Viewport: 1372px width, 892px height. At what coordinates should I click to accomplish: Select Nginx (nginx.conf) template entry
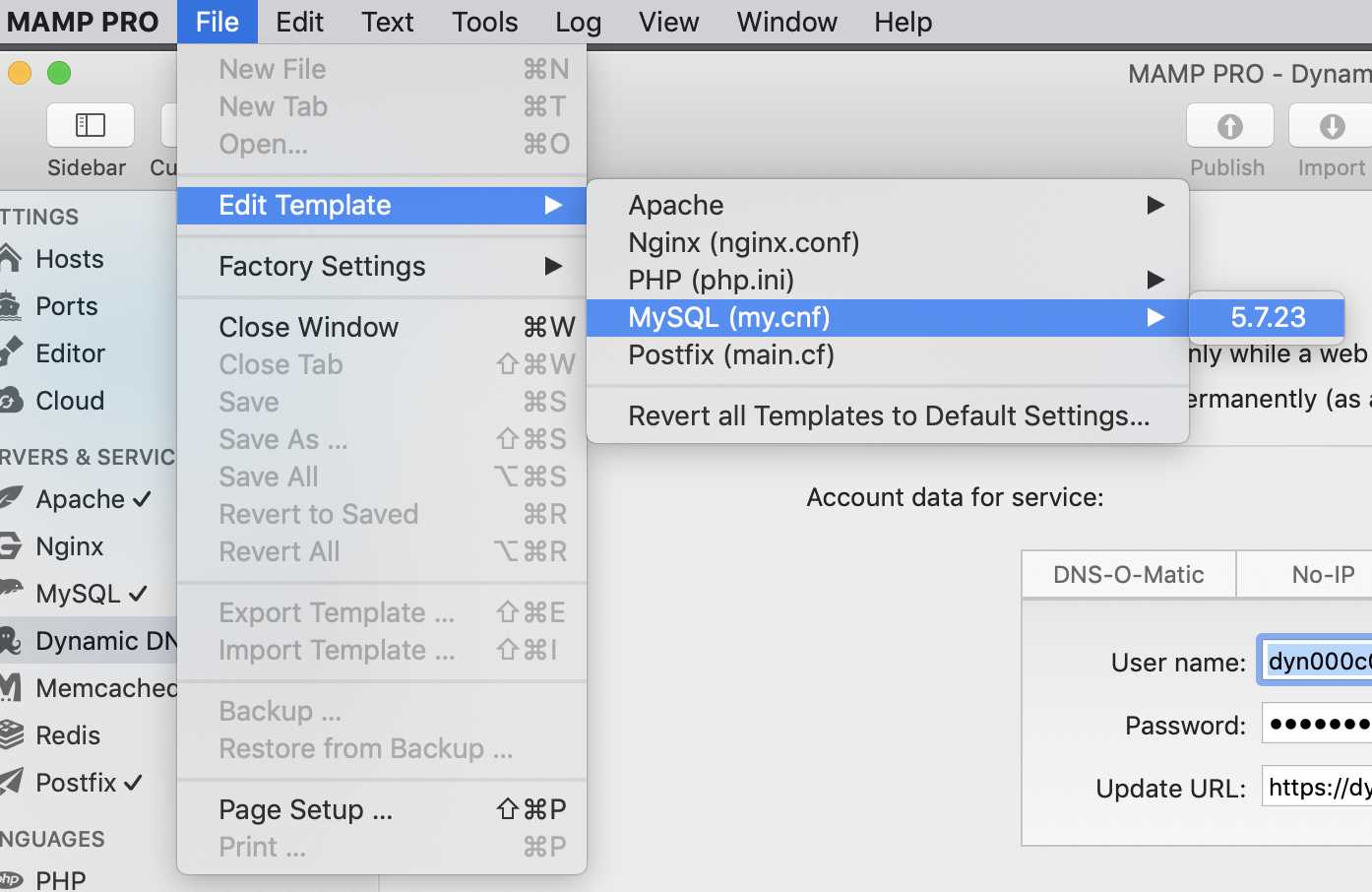[743, 242]
